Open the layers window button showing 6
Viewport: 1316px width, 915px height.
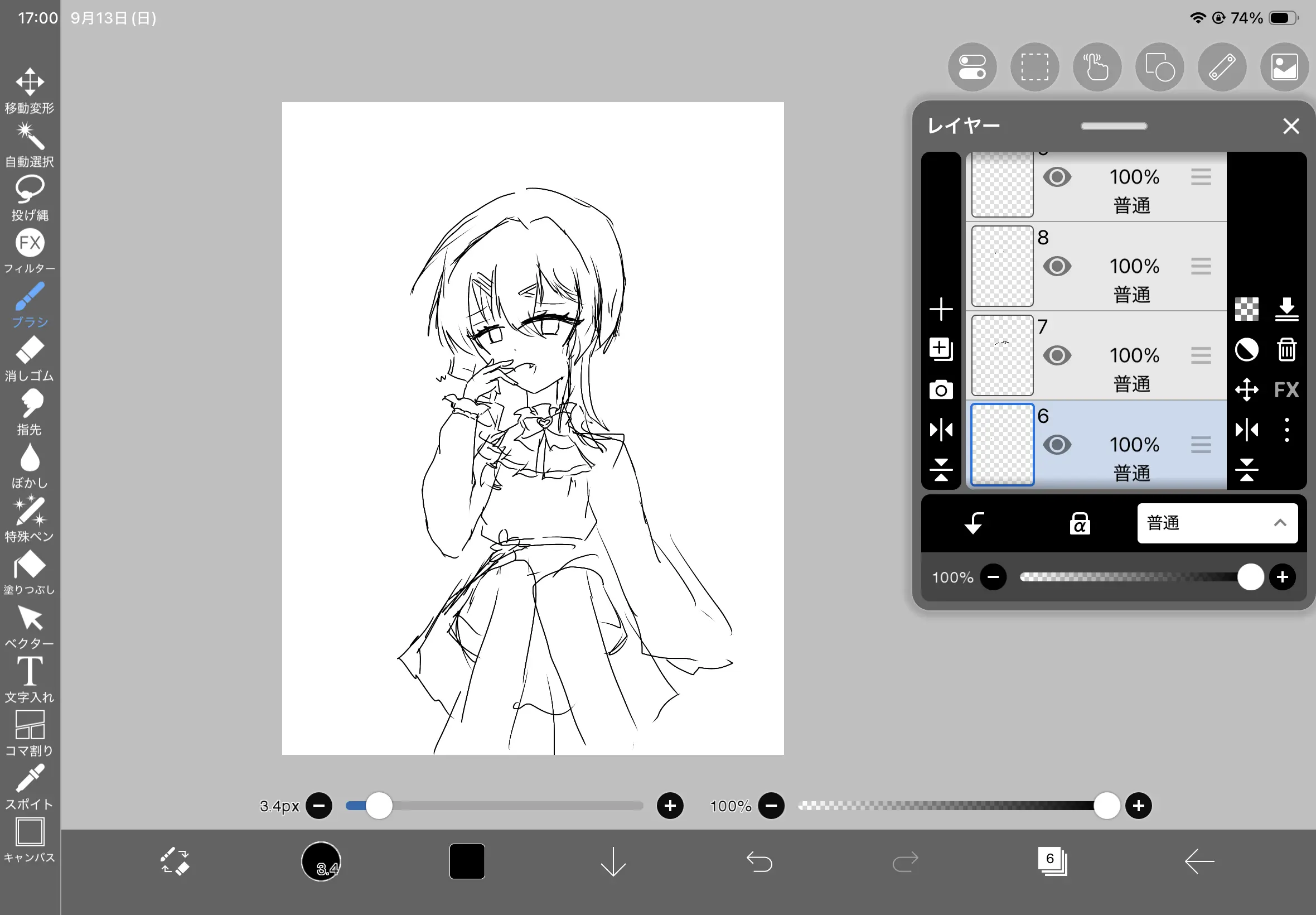(x=1052, y=861)
